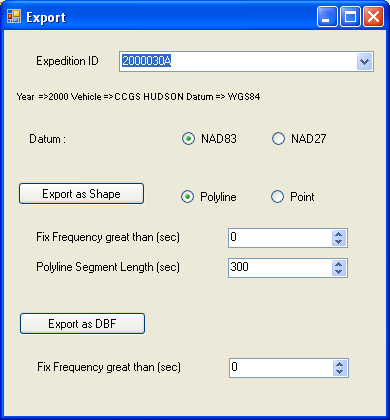The width and height of the screenshot is (390, 420).
Task: Select the NAD83 datum radio button
Action: click(x=188, y=138)
